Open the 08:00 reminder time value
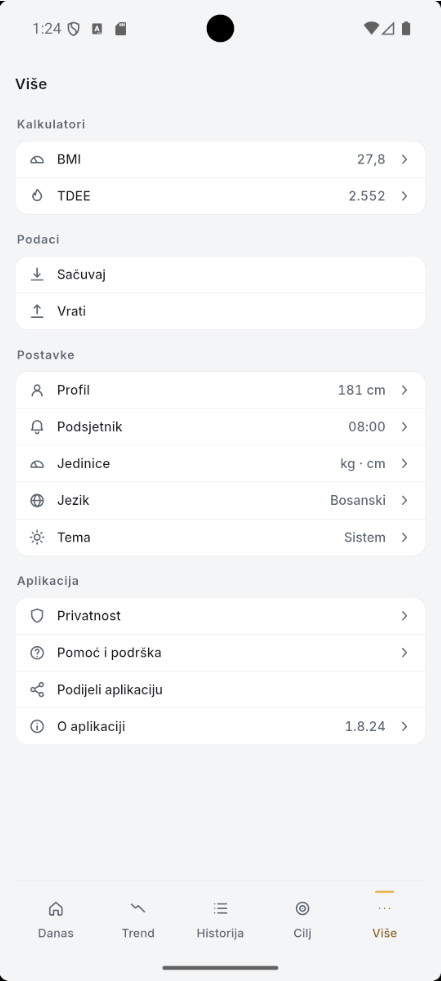441x981 pixels. click(367, 427)
